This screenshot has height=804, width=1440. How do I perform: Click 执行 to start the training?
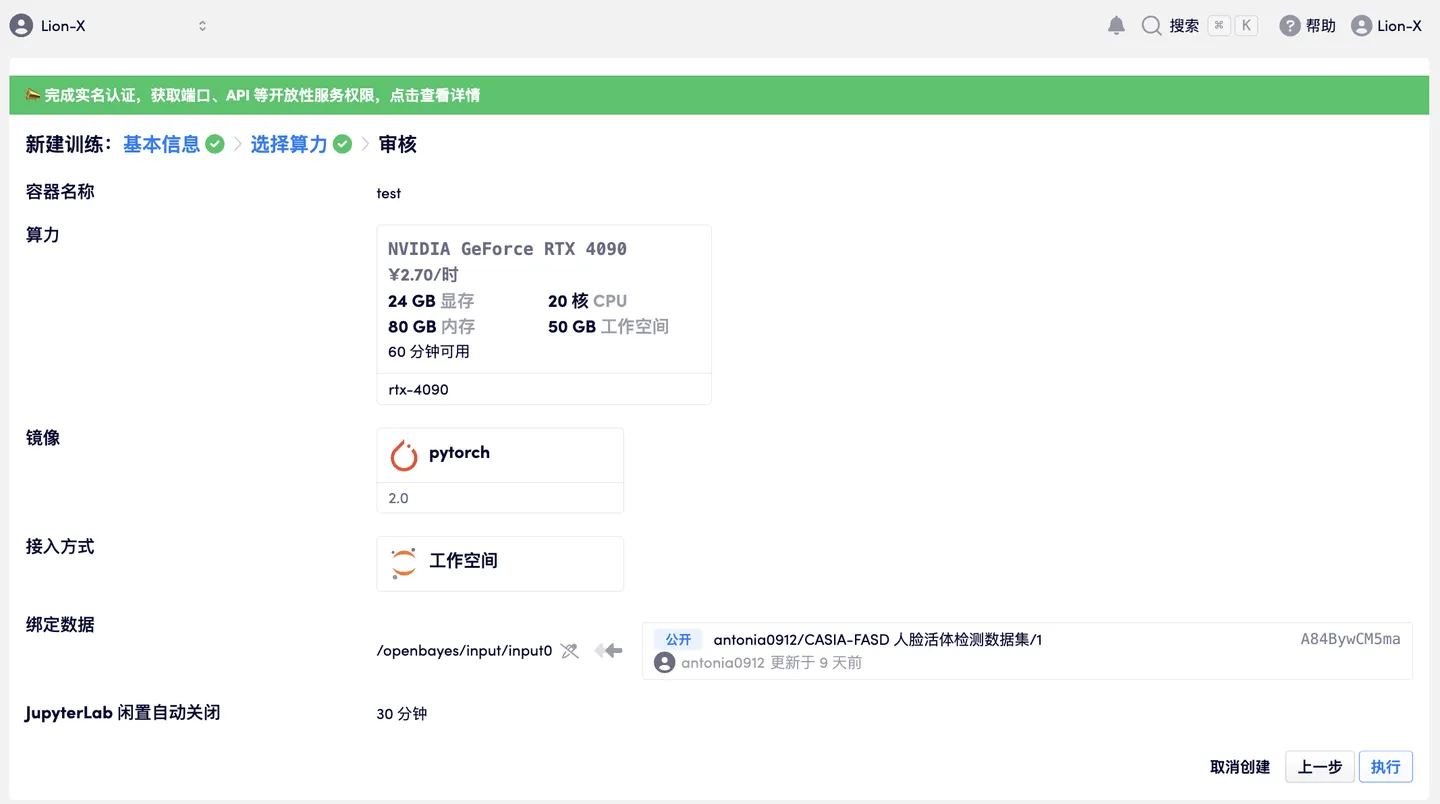point(1386,766)
